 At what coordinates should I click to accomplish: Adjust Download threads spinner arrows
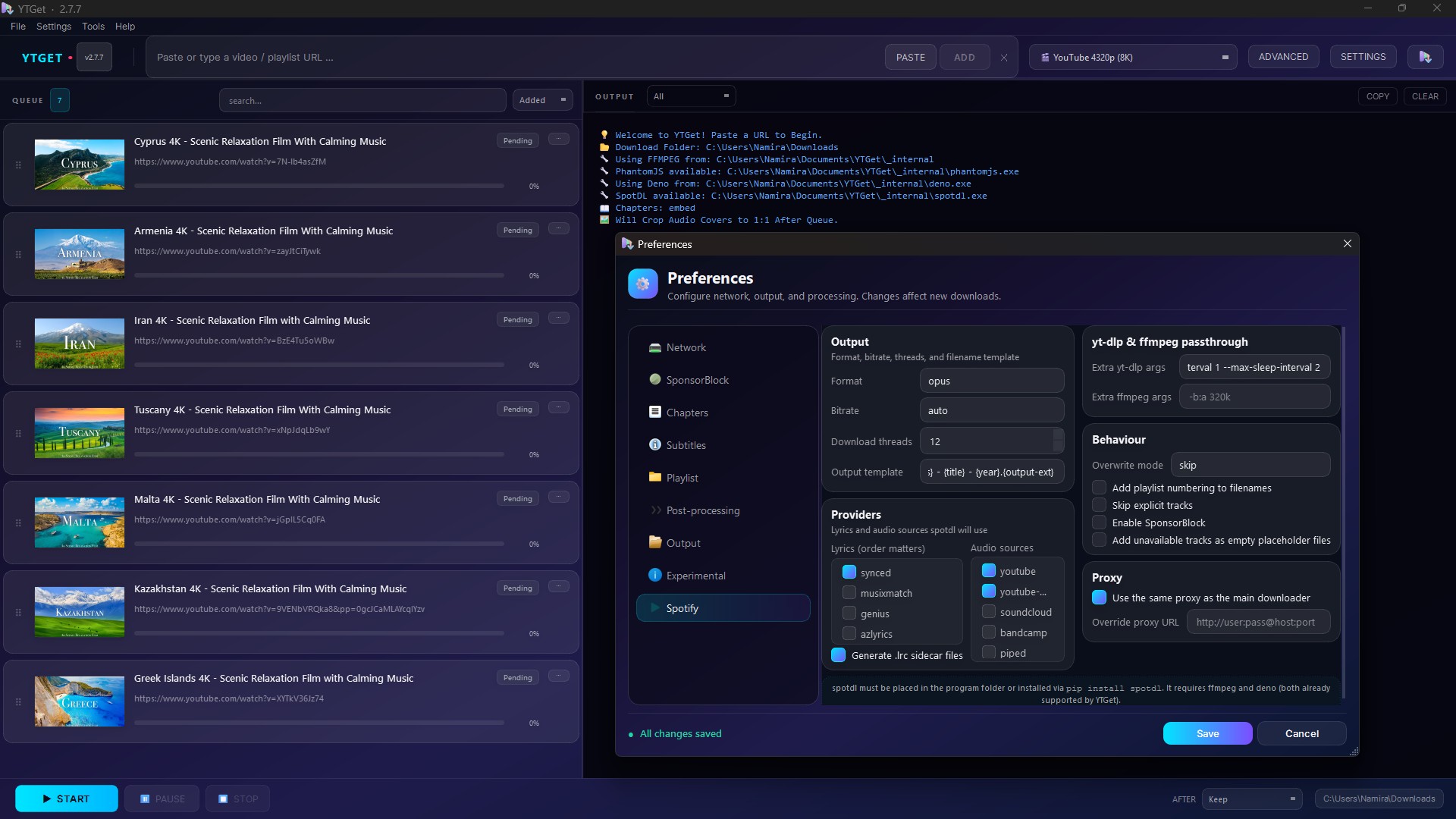1058,441
